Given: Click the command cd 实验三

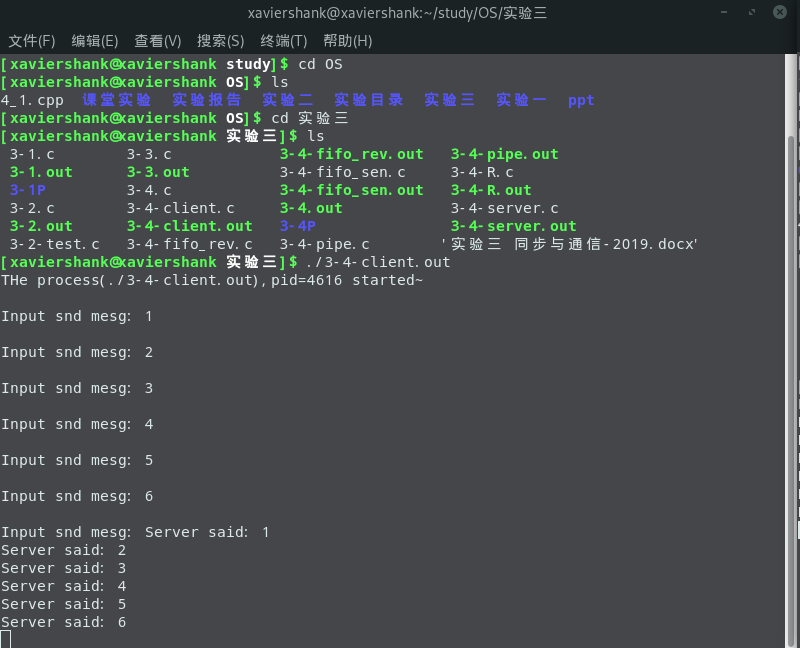Looking at the screenshot, I should (310, 118).
